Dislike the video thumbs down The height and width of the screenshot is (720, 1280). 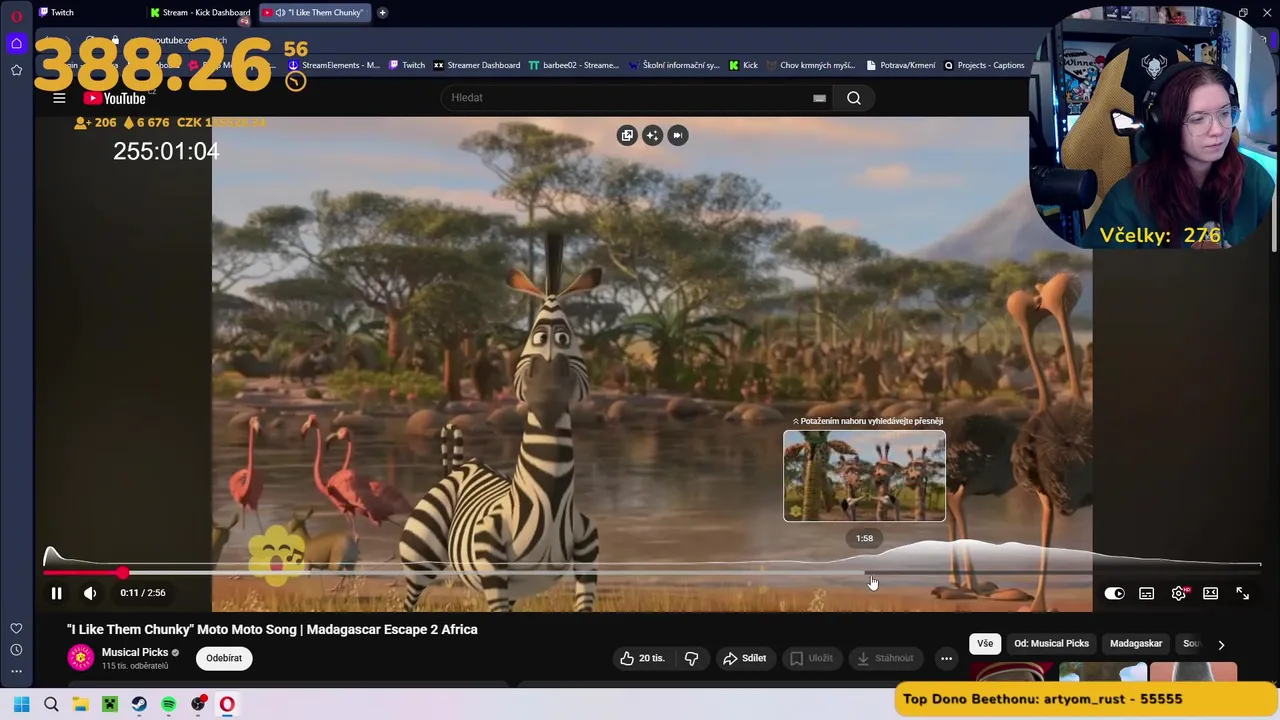tap(691, 658)
